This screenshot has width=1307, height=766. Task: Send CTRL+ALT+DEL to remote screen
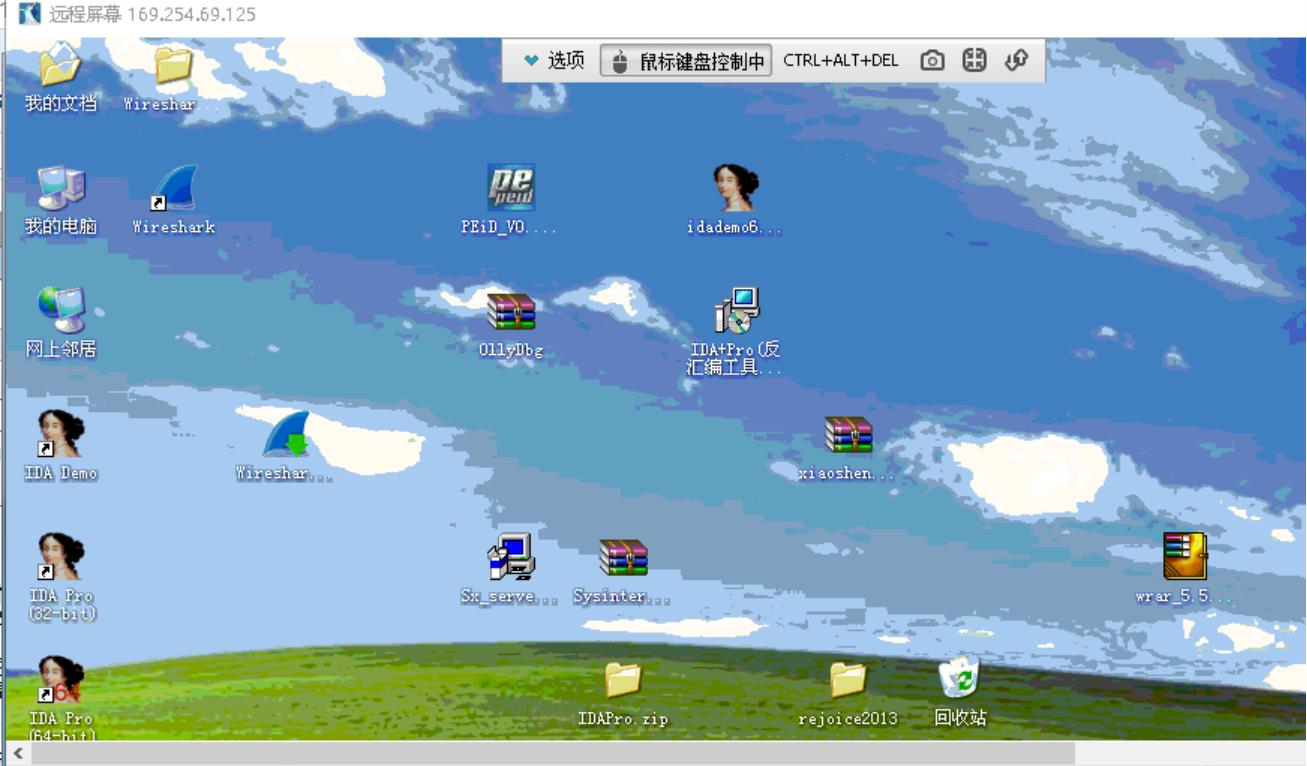coord(840,61)
